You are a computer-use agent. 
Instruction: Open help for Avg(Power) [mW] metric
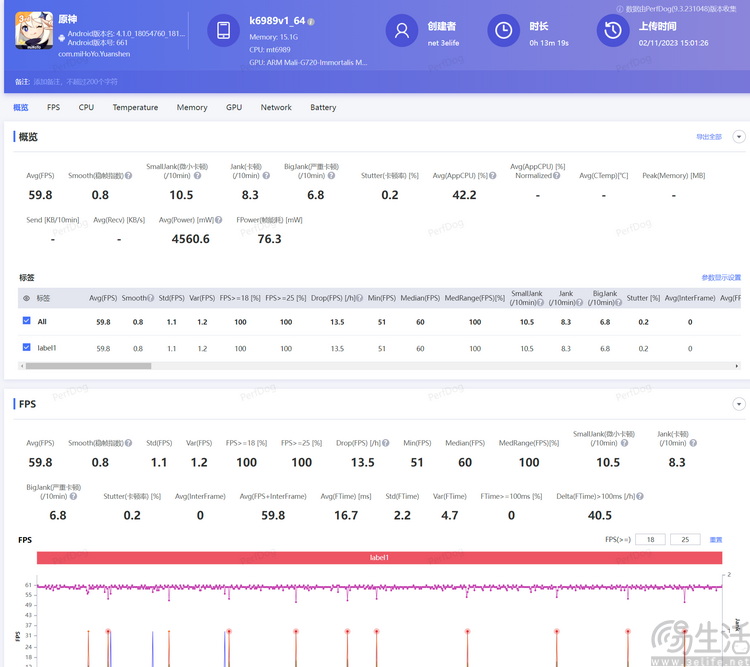pyautogui.click(x=219, y=220)
